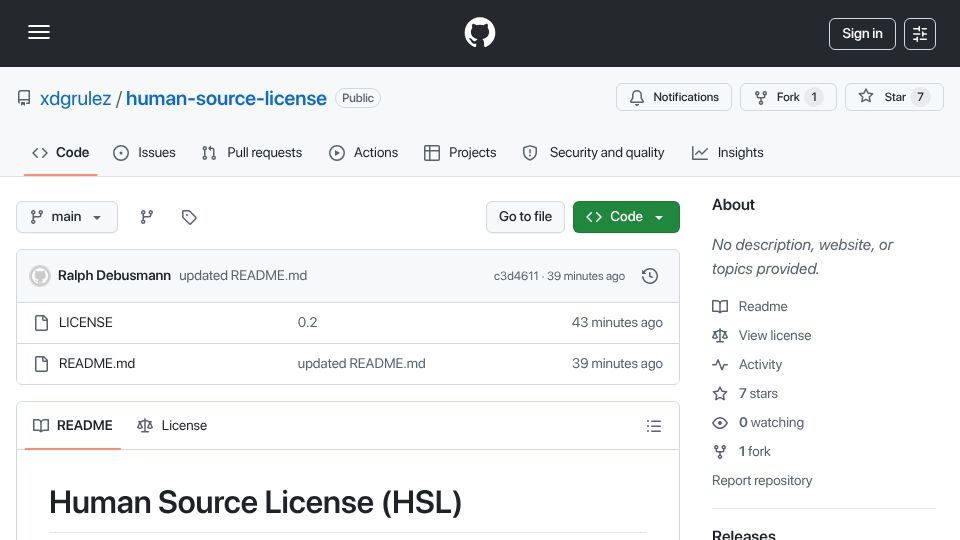Viewport: 960px width, 540px height.
Task: Open Ralph Debusmann avatar
Action: pyautogui.click(x=40, y=276)
